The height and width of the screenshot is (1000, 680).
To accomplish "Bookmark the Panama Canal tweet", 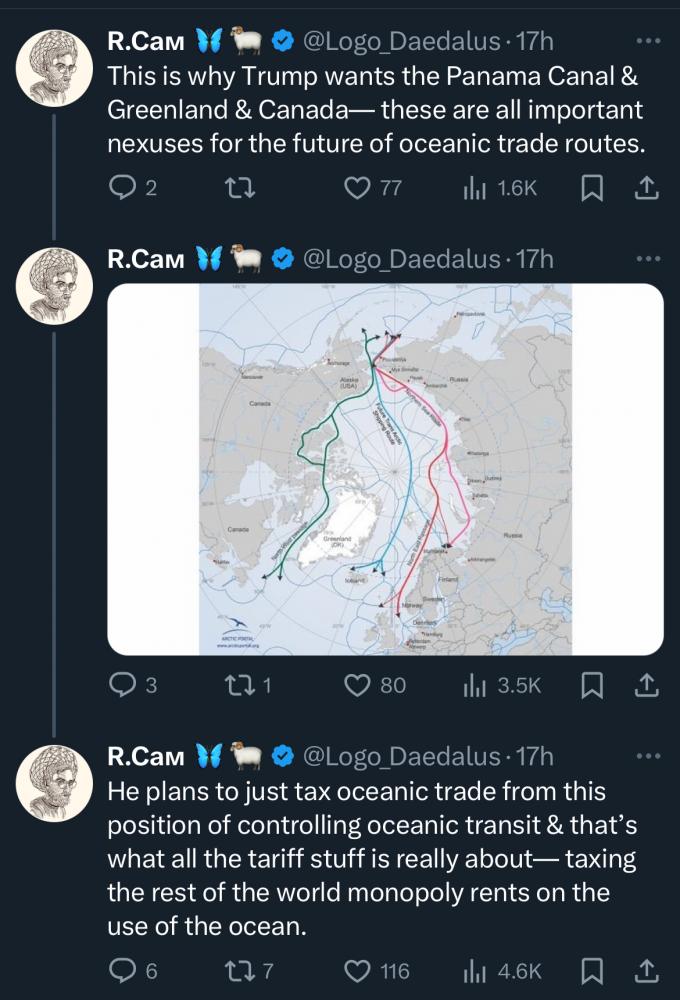I will click(x=593, y=187).
